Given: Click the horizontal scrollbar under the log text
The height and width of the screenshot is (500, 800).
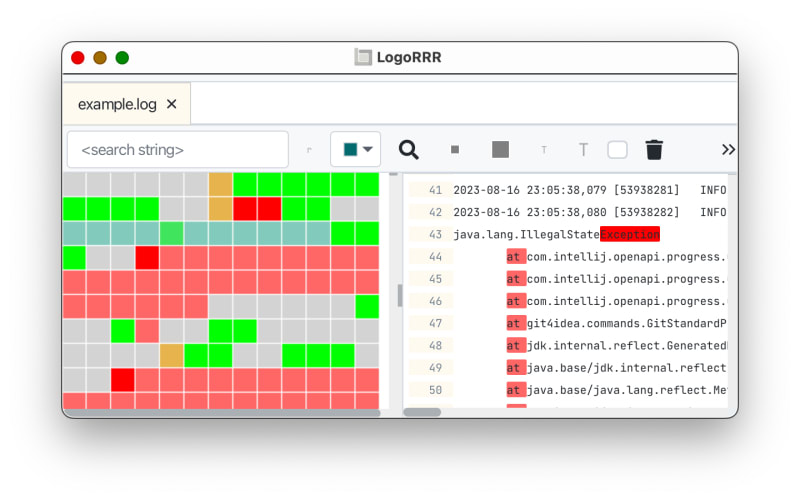Looking at the screenshot, I should pos(422,412).
